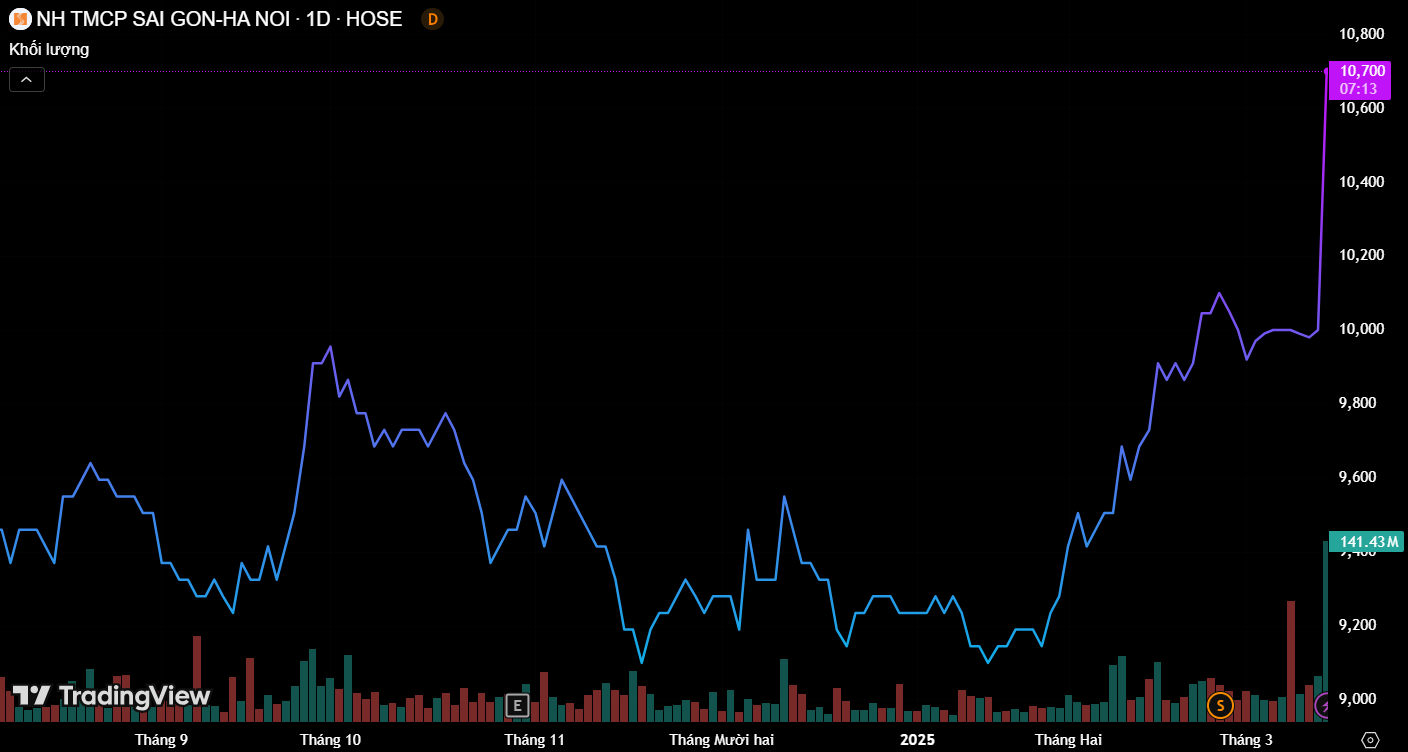Click the Tháng Hai time axis label
The image size is (1408, 752).
pyautogui.click(x=1068, y=740)
